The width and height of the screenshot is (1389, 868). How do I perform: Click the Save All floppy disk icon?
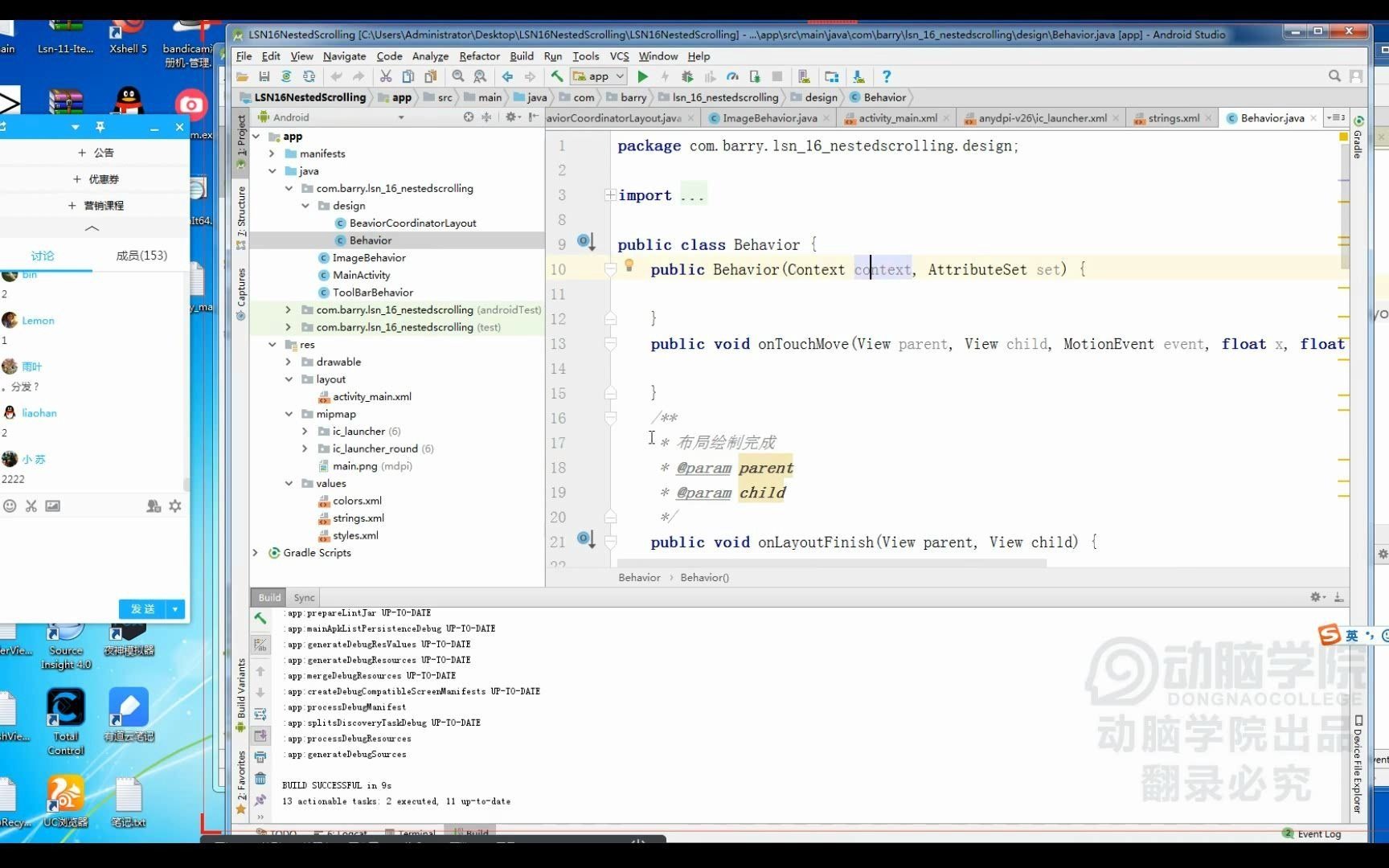click(264, 76)
